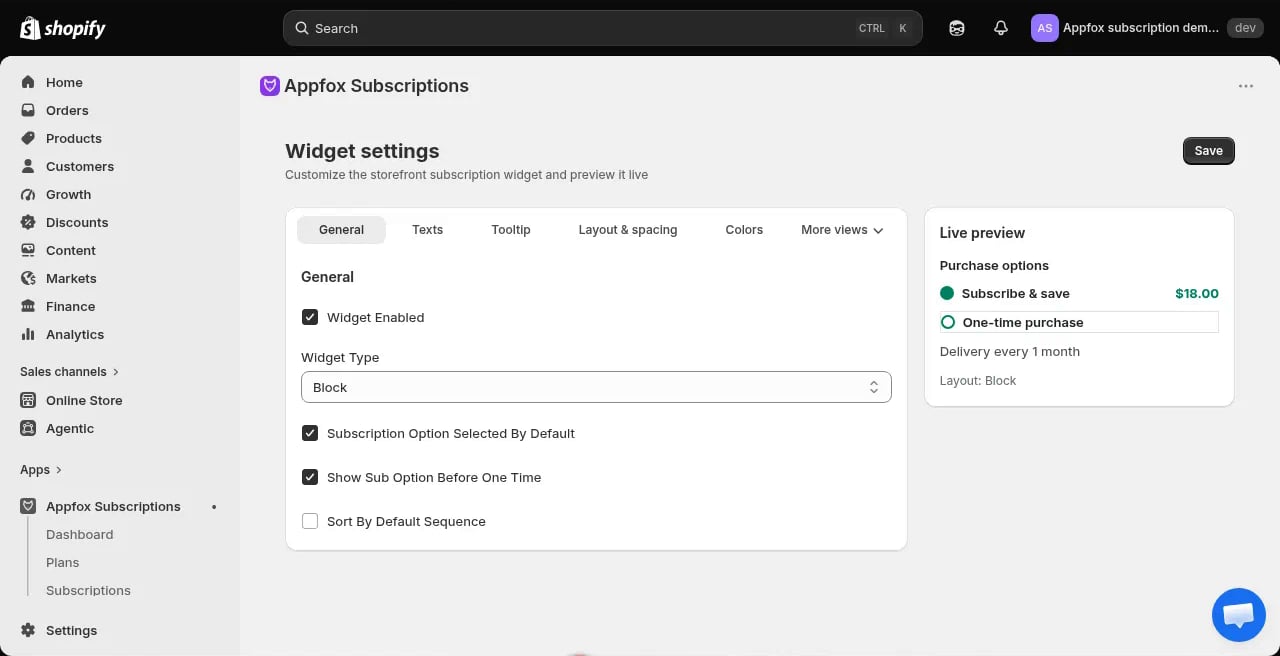Click the Settings gear icon

coord(28,630)
